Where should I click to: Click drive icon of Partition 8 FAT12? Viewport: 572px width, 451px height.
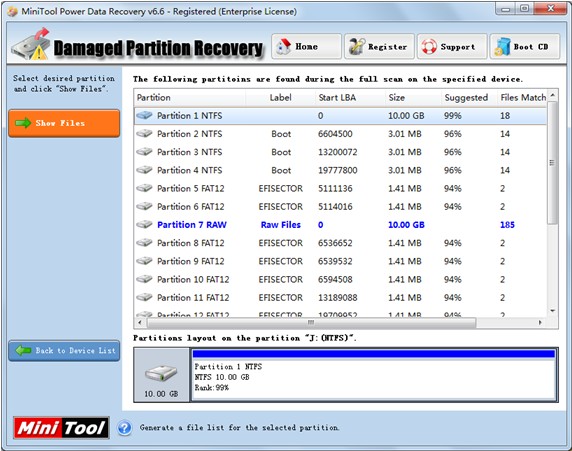tap(144, 243)
